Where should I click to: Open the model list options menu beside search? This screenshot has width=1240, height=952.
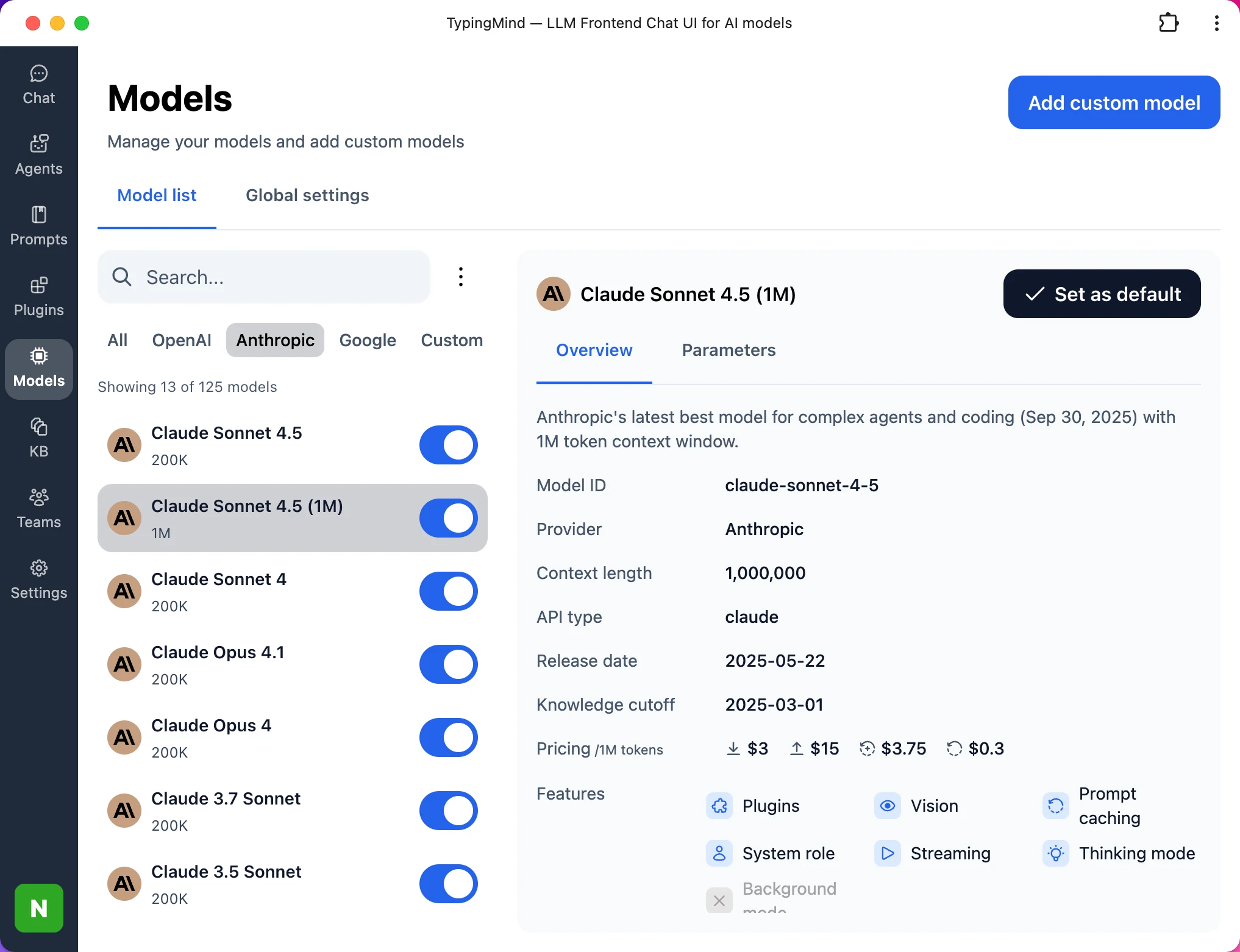pyautogui.click(x=461, y=277)
